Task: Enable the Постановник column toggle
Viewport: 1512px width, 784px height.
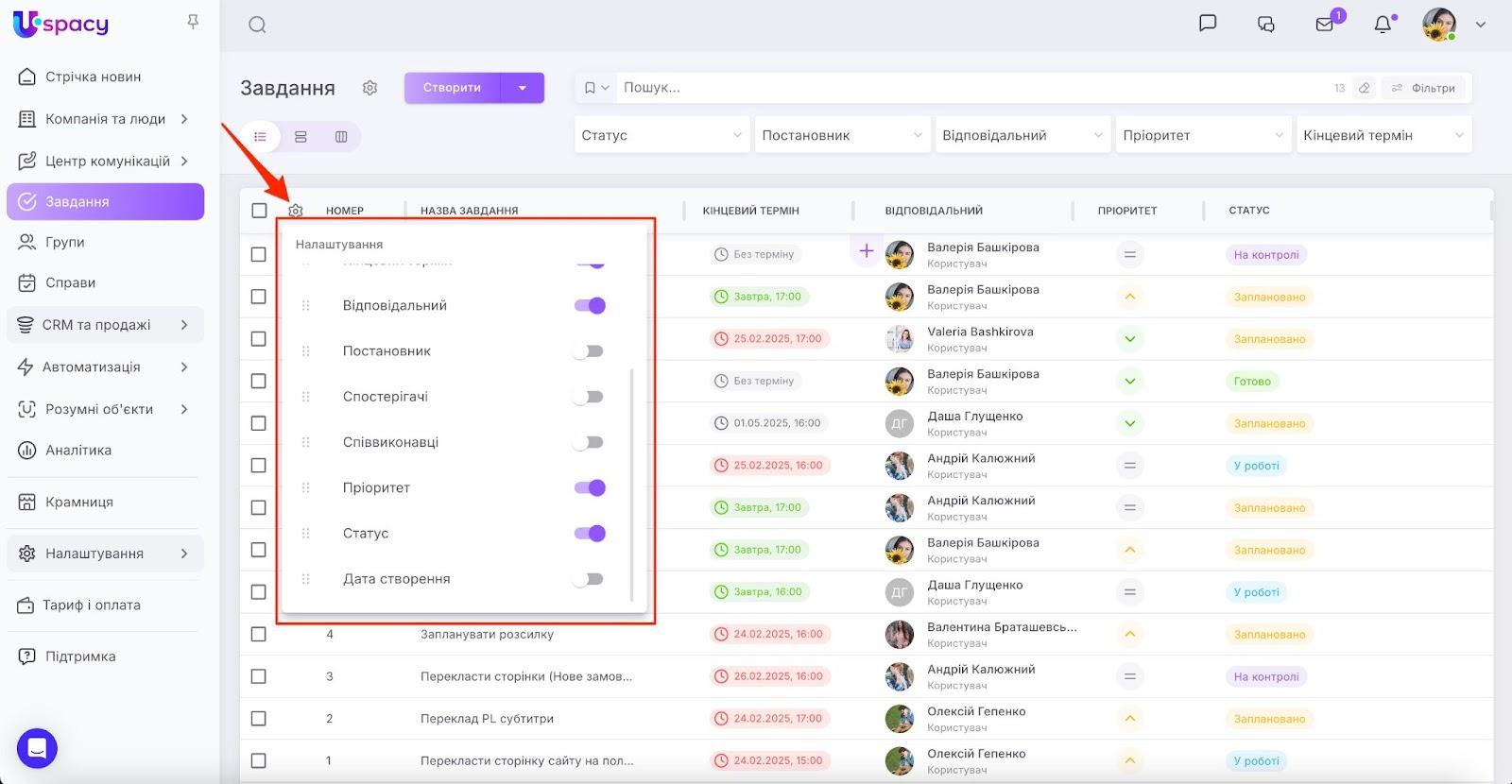Action: tap(590, 351)
